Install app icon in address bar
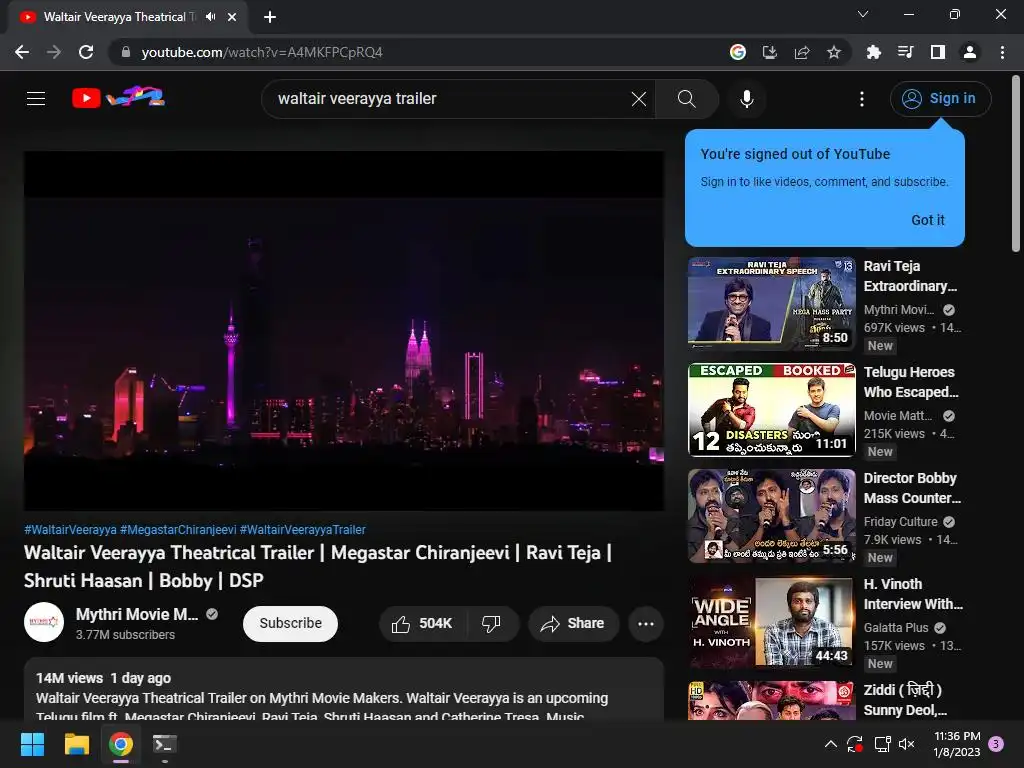1024x768 pixels. (x=769, y=52)
